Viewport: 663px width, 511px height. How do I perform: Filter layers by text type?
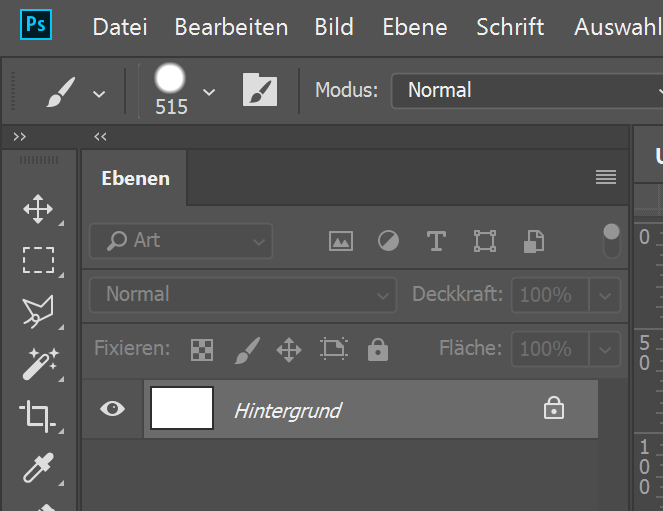436,241
